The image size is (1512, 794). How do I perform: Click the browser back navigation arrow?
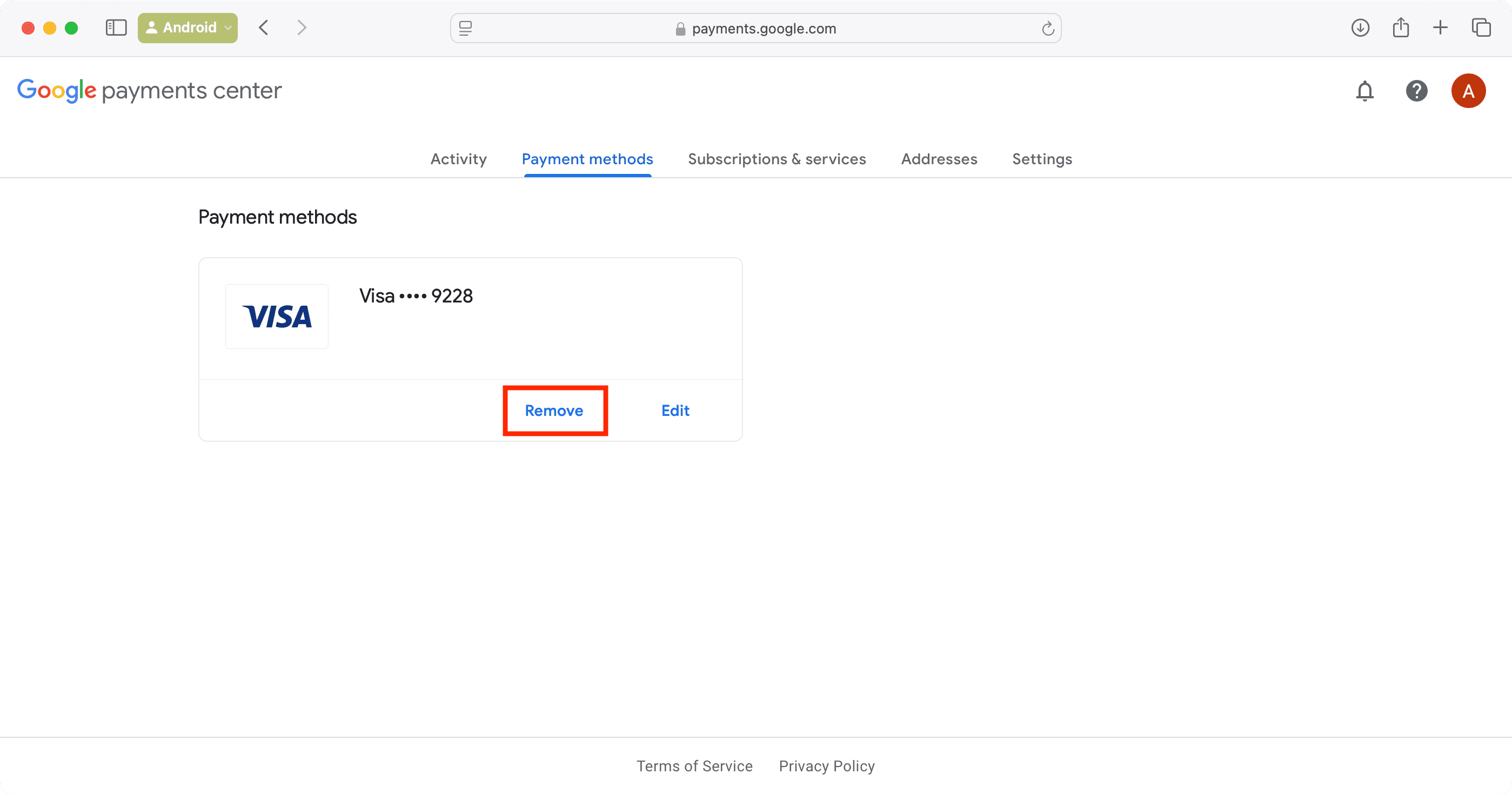[x=264, y=27]
